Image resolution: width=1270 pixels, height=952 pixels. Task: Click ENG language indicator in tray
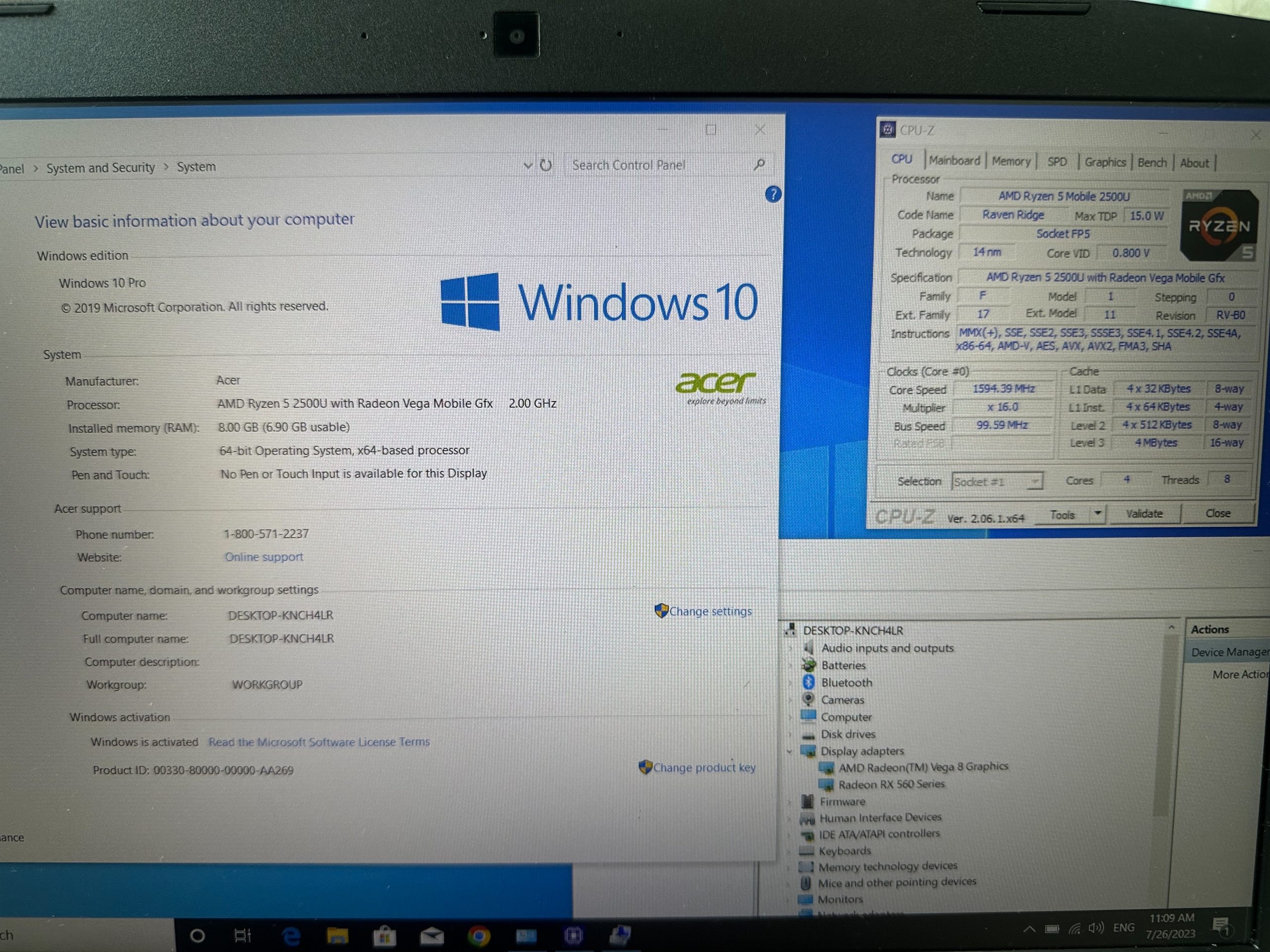(x=1124, y=928)
